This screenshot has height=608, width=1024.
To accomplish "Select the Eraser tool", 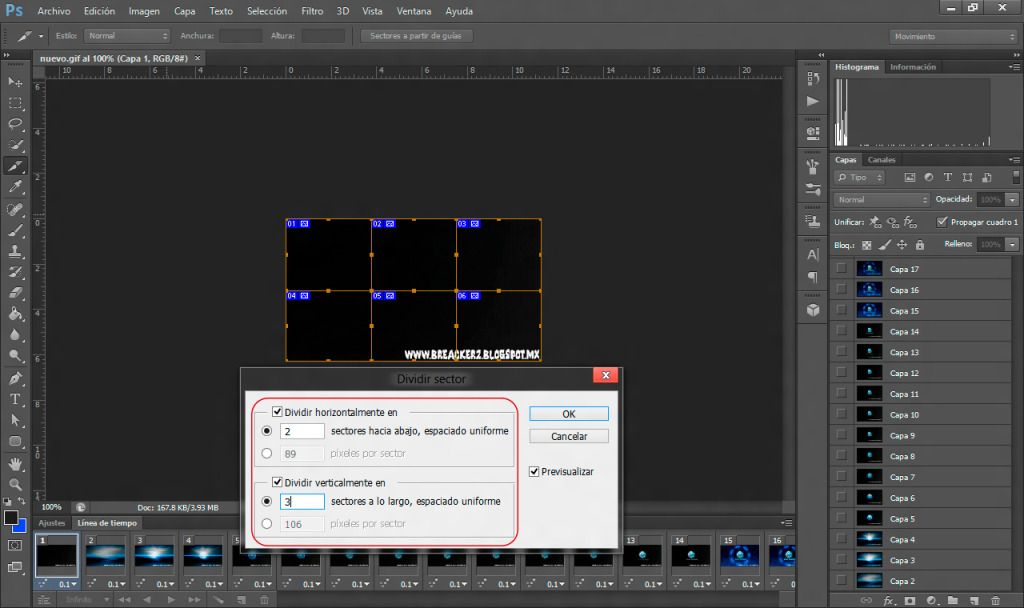I will [x=15, y=293].
